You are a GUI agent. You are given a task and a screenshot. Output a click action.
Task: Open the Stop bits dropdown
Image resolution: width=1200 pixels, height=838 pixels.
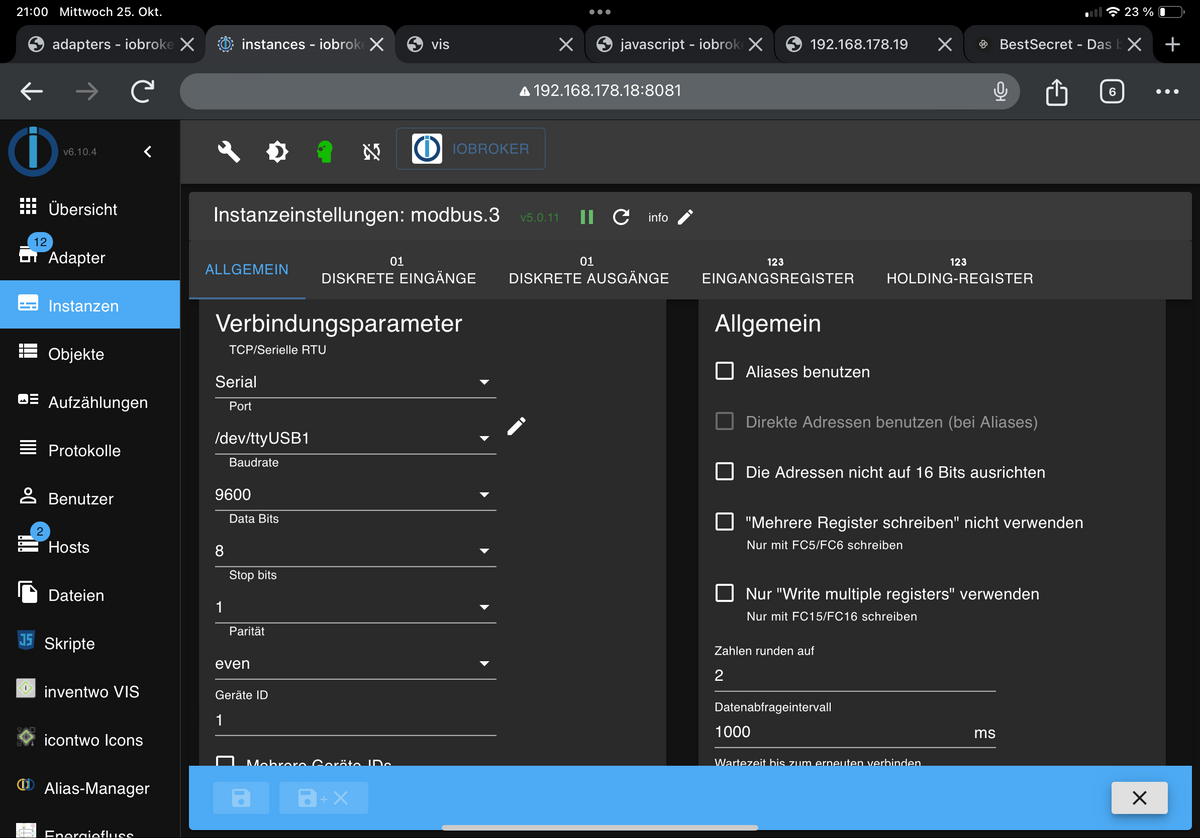(x=355, y=607)
